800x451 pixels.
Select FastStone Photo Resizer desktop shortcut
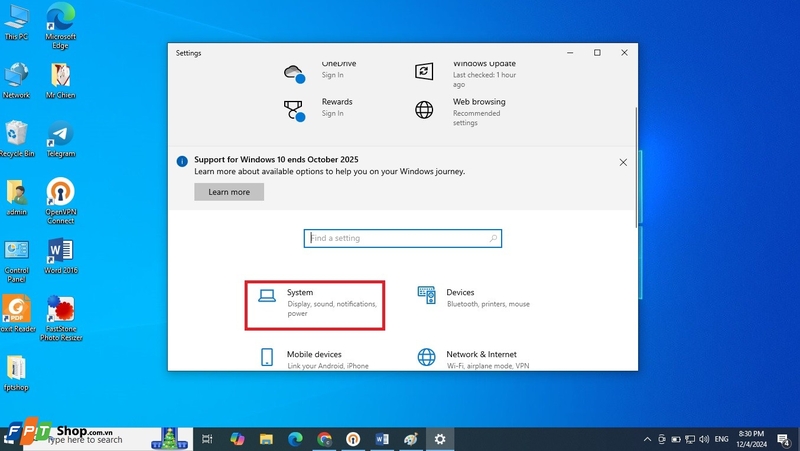coord(61,318)
